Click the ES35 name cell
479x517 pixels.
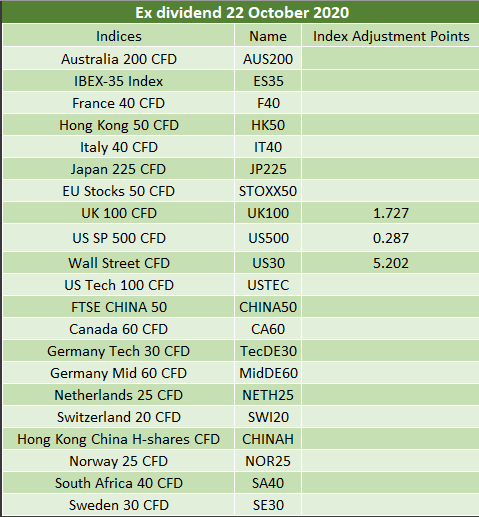tap(268, 81)
